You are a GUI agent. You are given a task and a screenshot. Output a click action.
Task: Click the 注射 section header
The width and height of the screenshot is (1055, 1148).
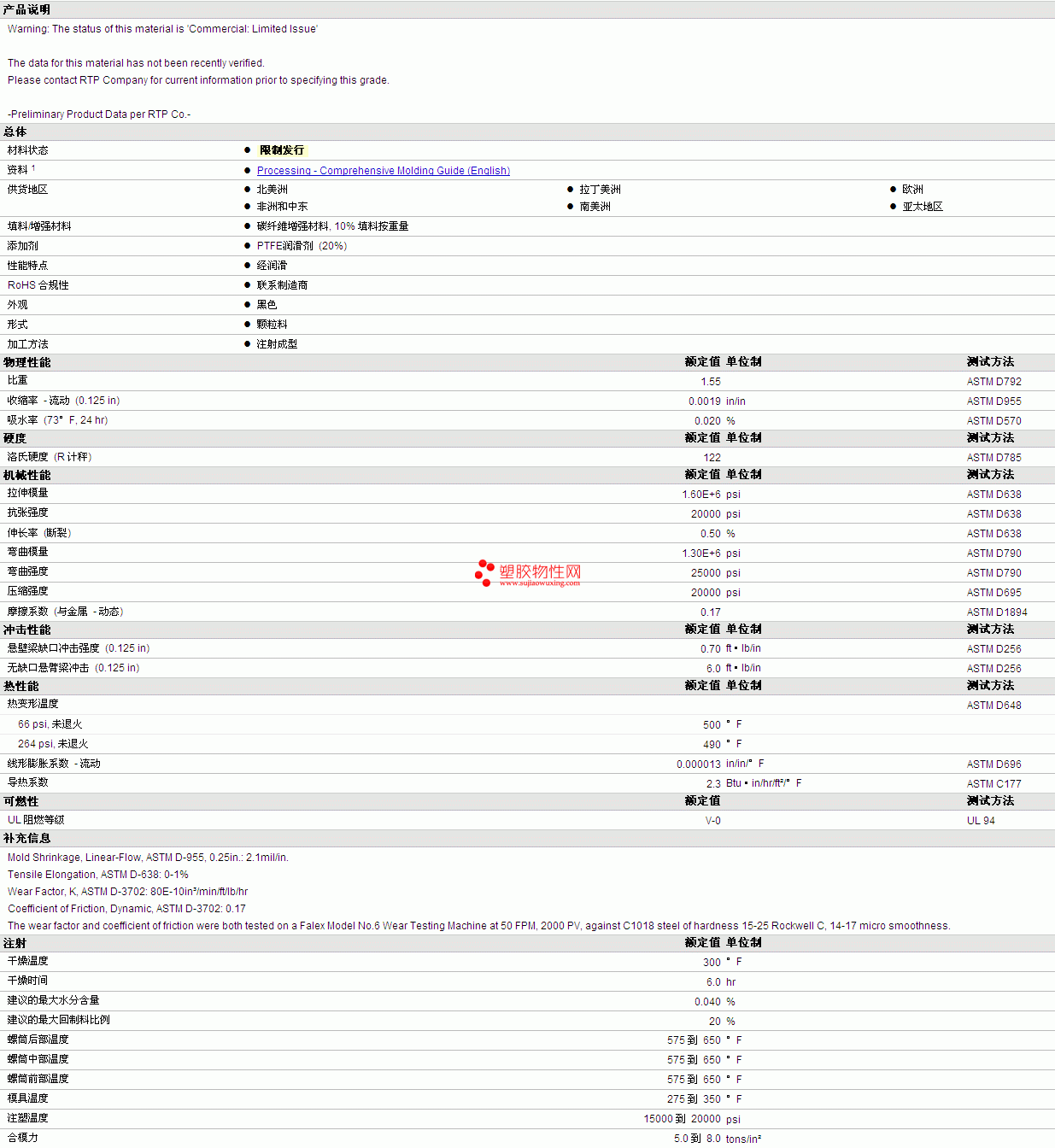[15, 943]
